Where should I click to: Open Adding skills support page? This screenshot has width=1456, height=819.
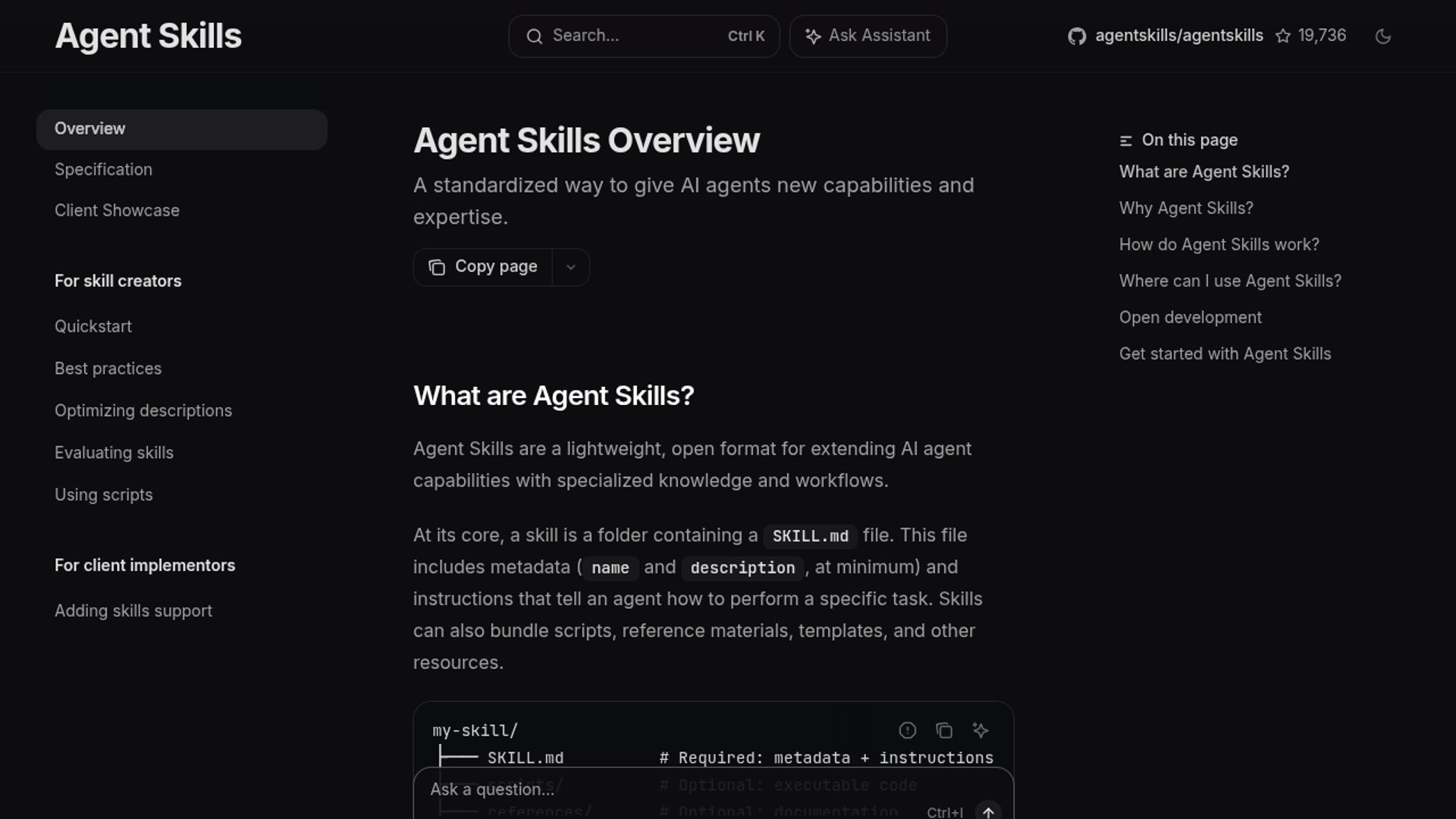(133, 611)
